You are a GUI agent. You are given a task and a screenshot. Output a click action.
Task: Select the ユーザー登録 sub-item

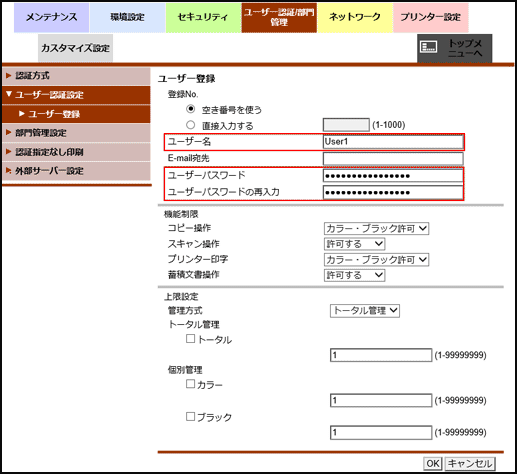pos(76,114)
